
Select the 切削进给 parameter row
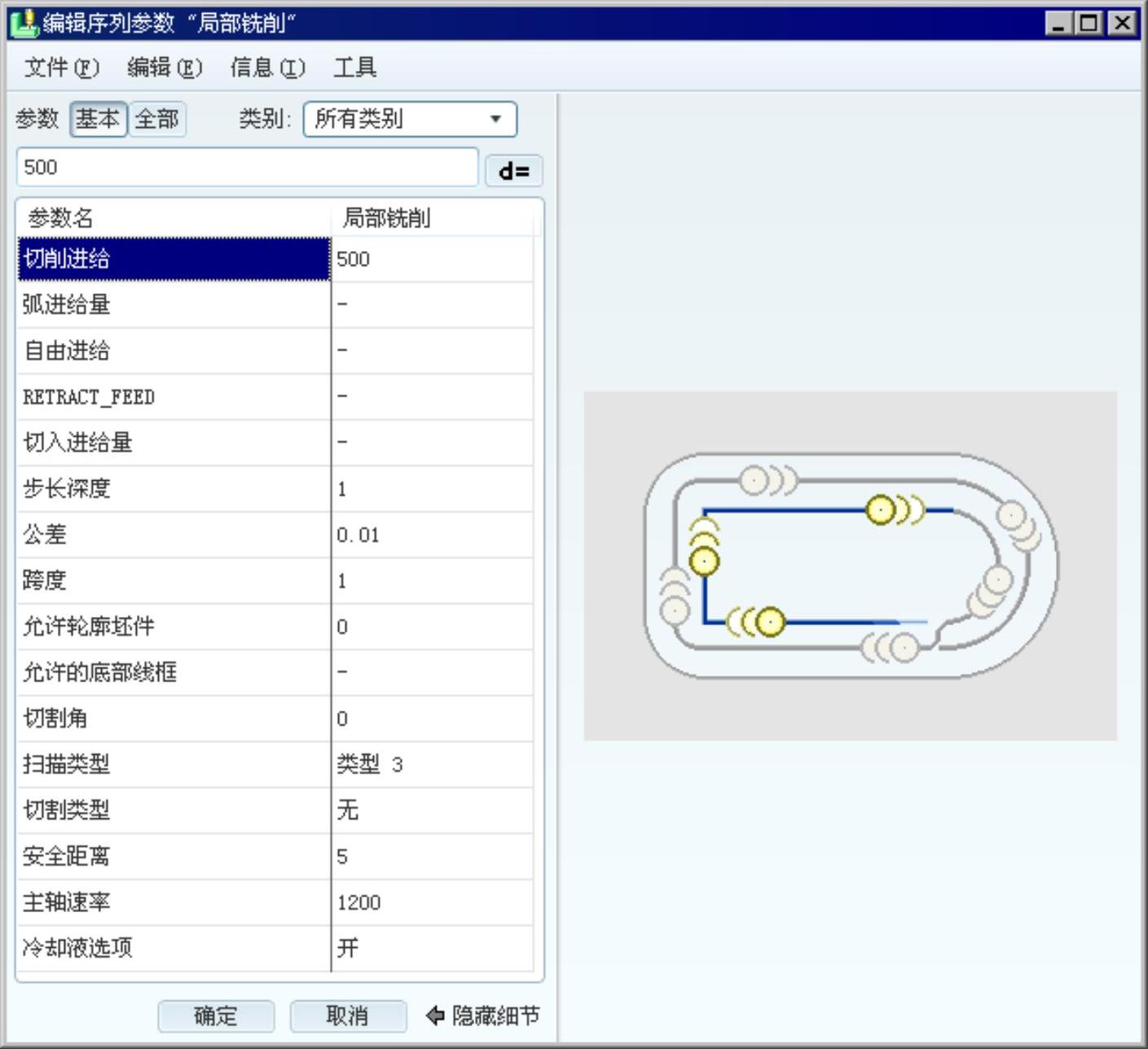click(x=174, y=259)
